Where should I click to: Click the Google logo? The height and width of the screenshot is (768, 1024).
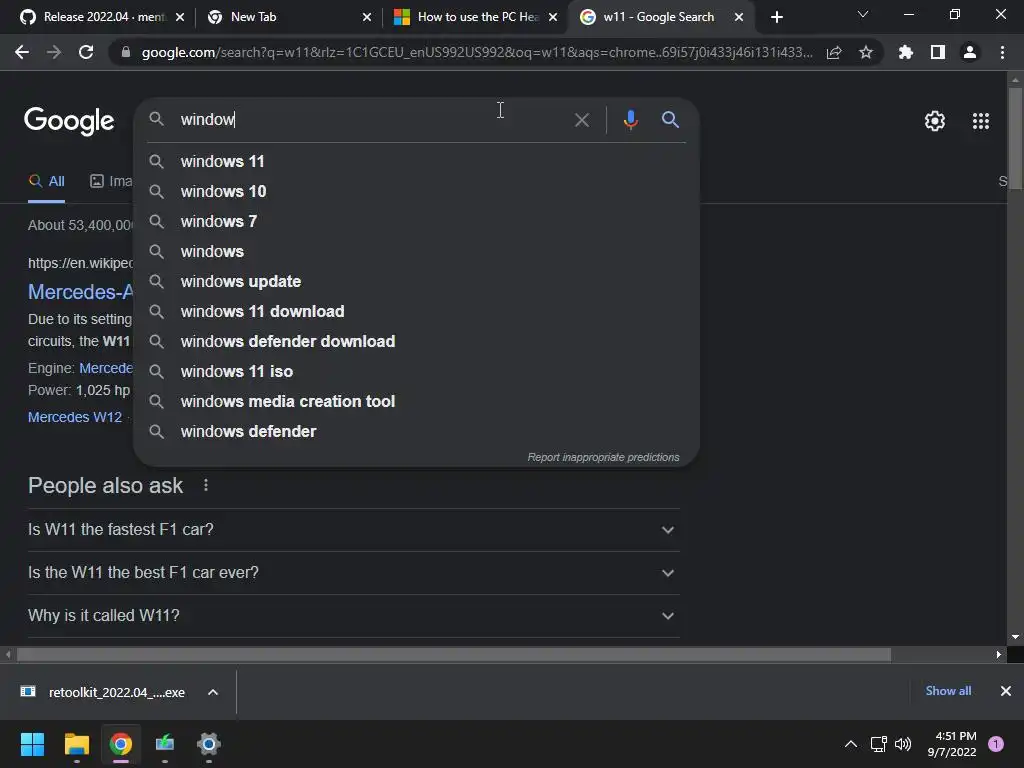69,121
